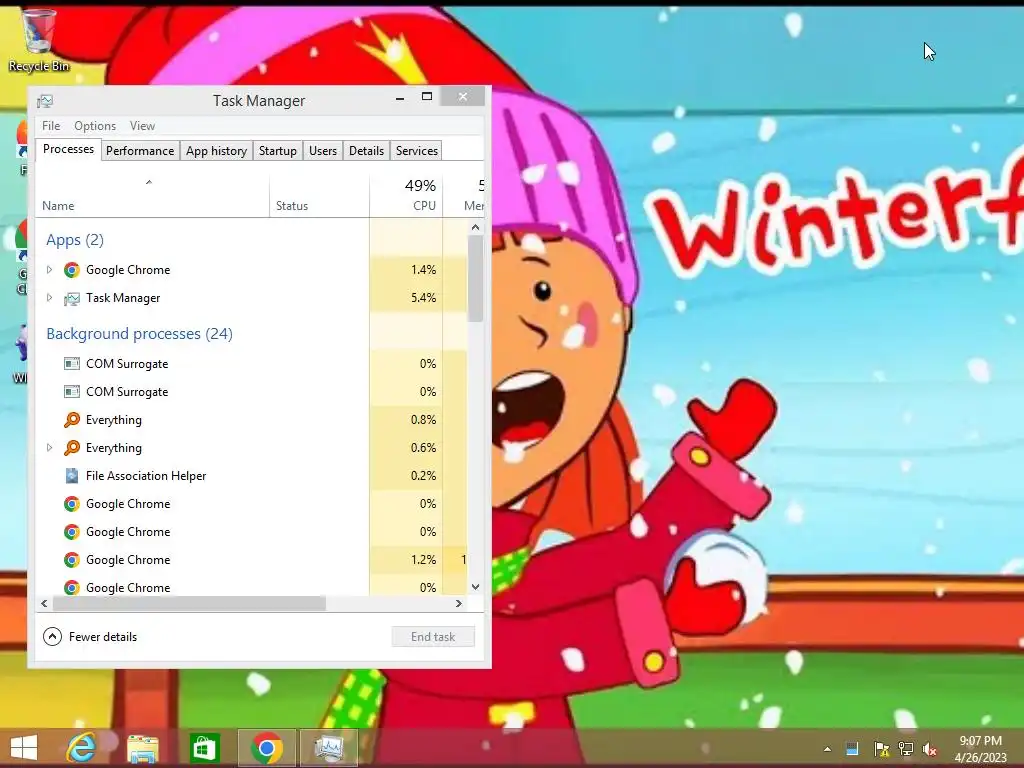Click the vertical scrollbar down arrow

[x=475, y=587]
